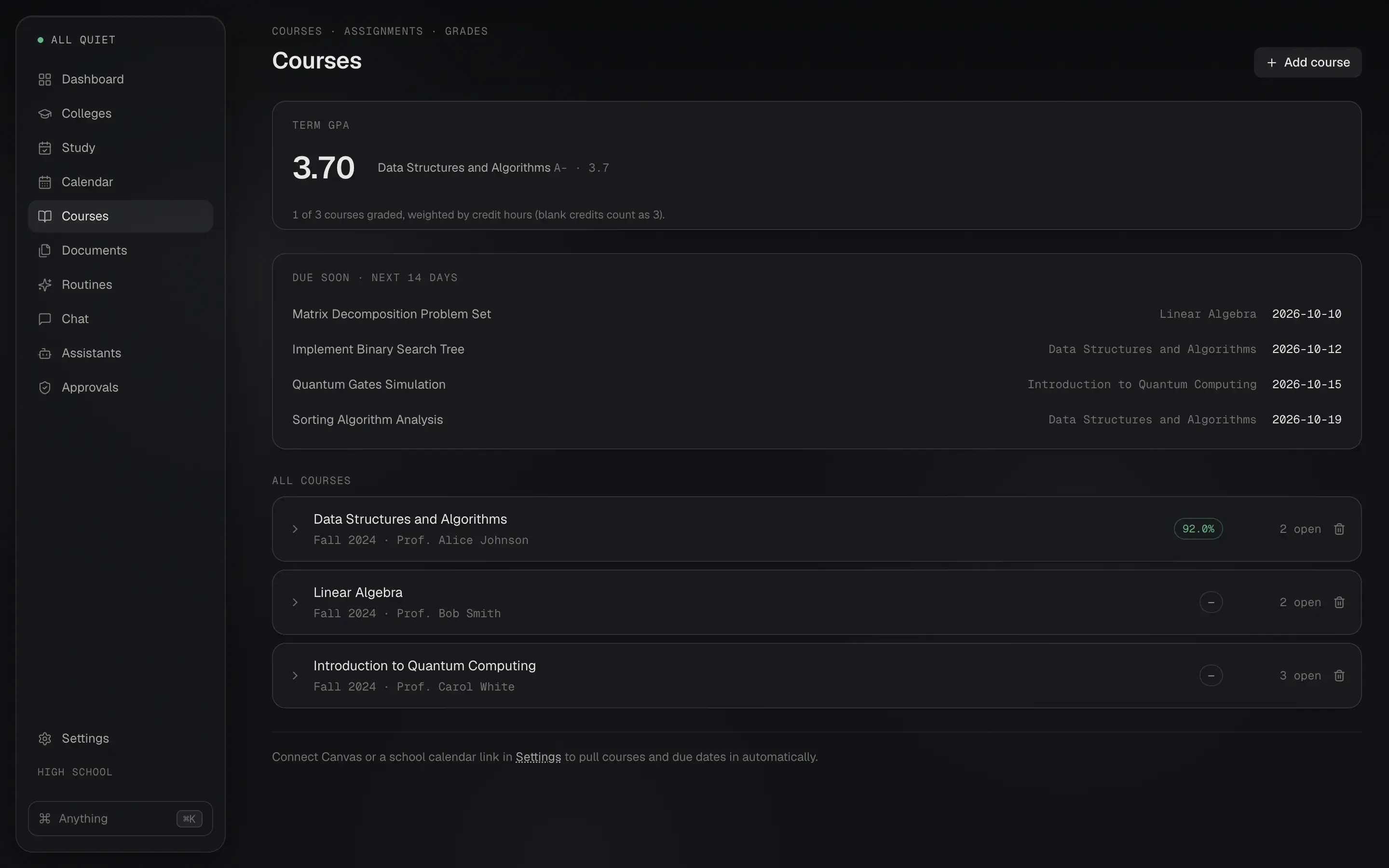This screenshot has width=1389, height=868.
Task: Follow the Settings link in the footer note
Action: (x=538, y=757)
